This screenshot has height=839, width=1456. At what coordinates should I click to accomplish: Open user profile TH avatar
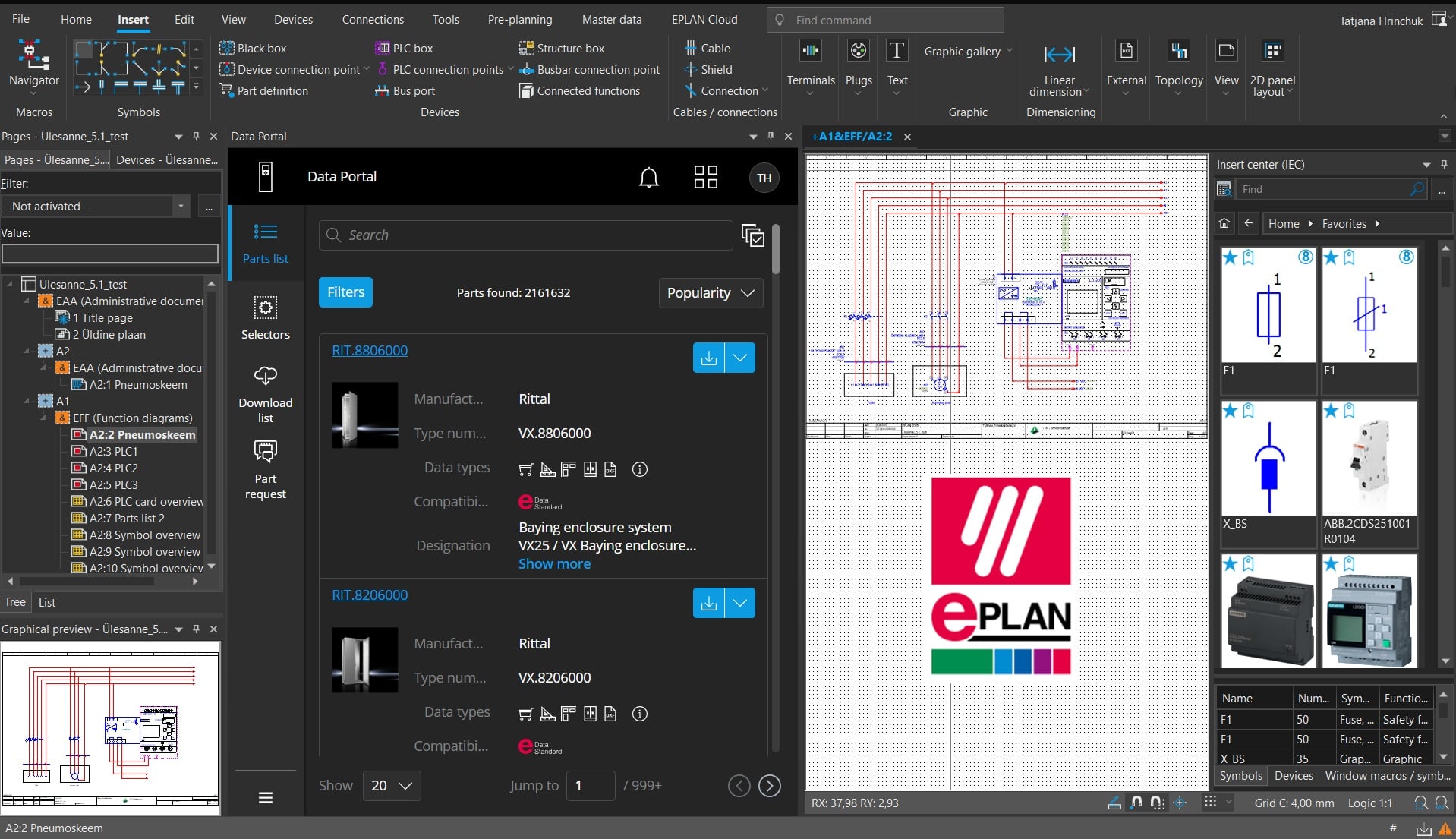[764, 178]
